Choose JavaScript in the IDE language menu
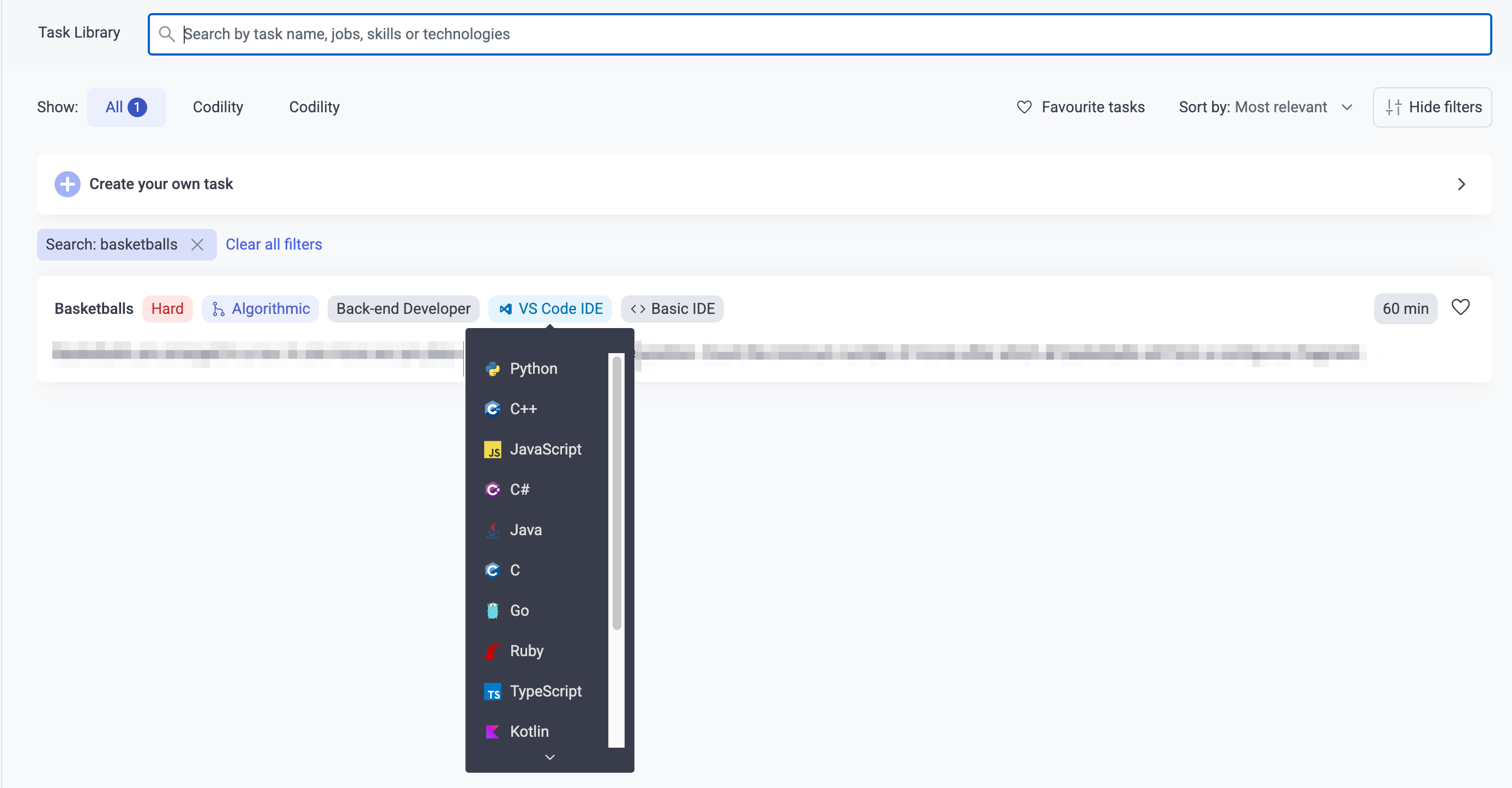The height and width of the screenshot is (788, 1512). pyautogui.click(x=545, y=449)
